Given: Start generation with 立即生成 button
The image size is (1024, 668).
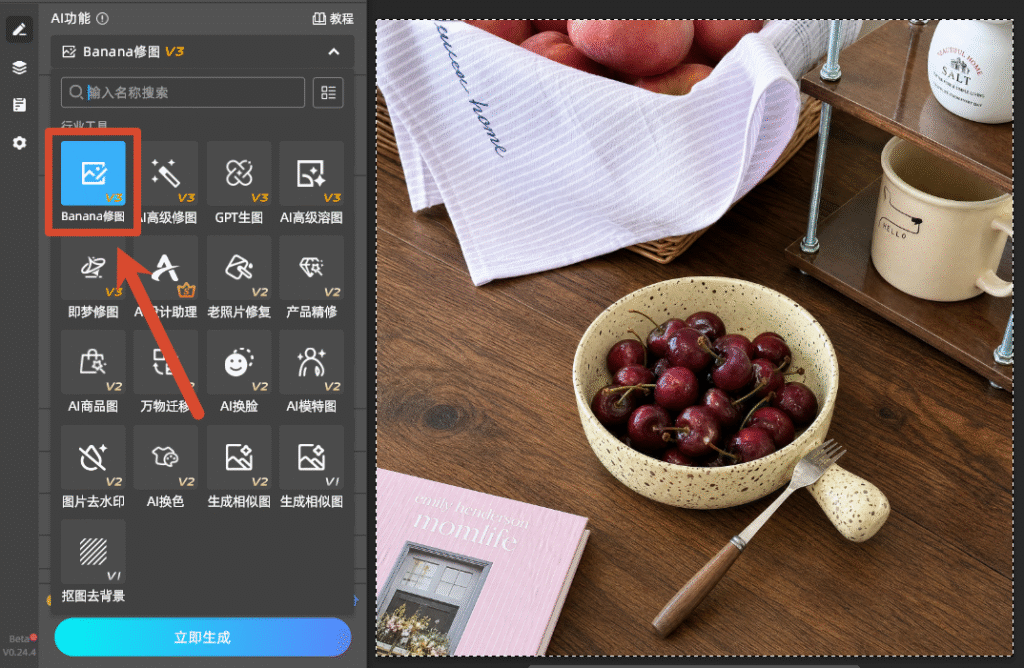Looking at the screenshot, I should [x=202, y=637].
